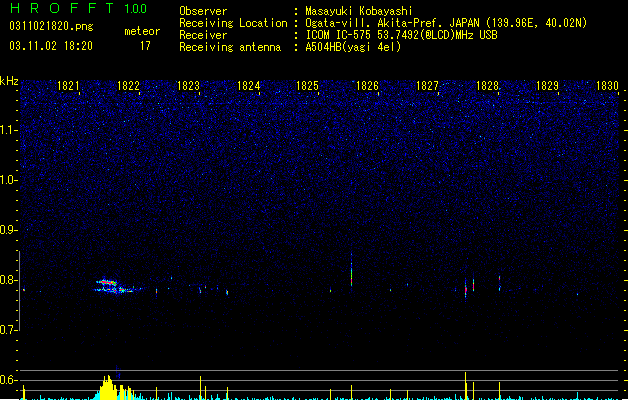
Task: Click the tall vertical echo streak before 1826
Action: (351, 270)
